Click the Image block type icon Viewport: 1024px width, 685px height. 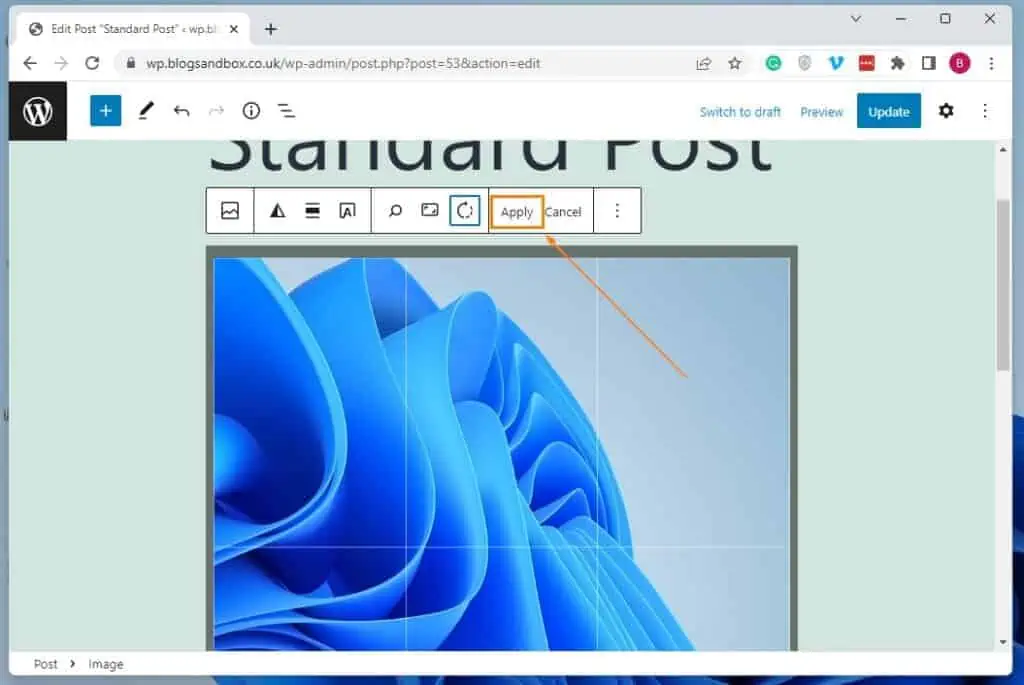click(230, 210)
